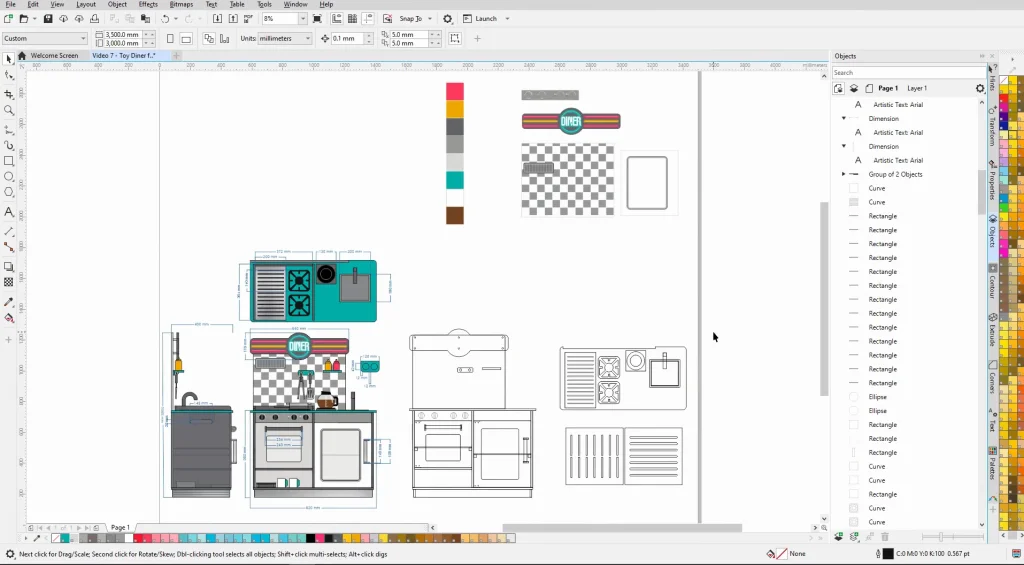This screenshot has width=1024, height=565.
Task: Select the Interactive Fill tool
Action: (9, 318)
